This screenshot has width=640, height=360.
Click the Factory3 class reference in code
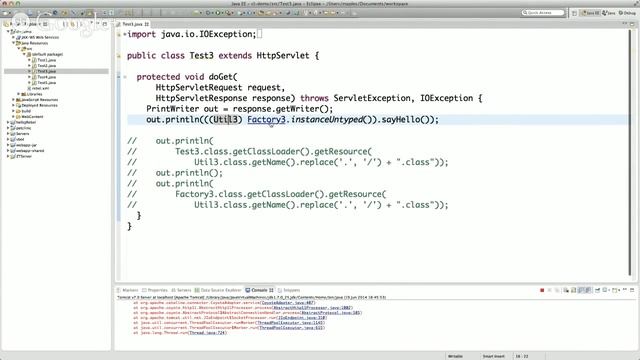[267, 120]
